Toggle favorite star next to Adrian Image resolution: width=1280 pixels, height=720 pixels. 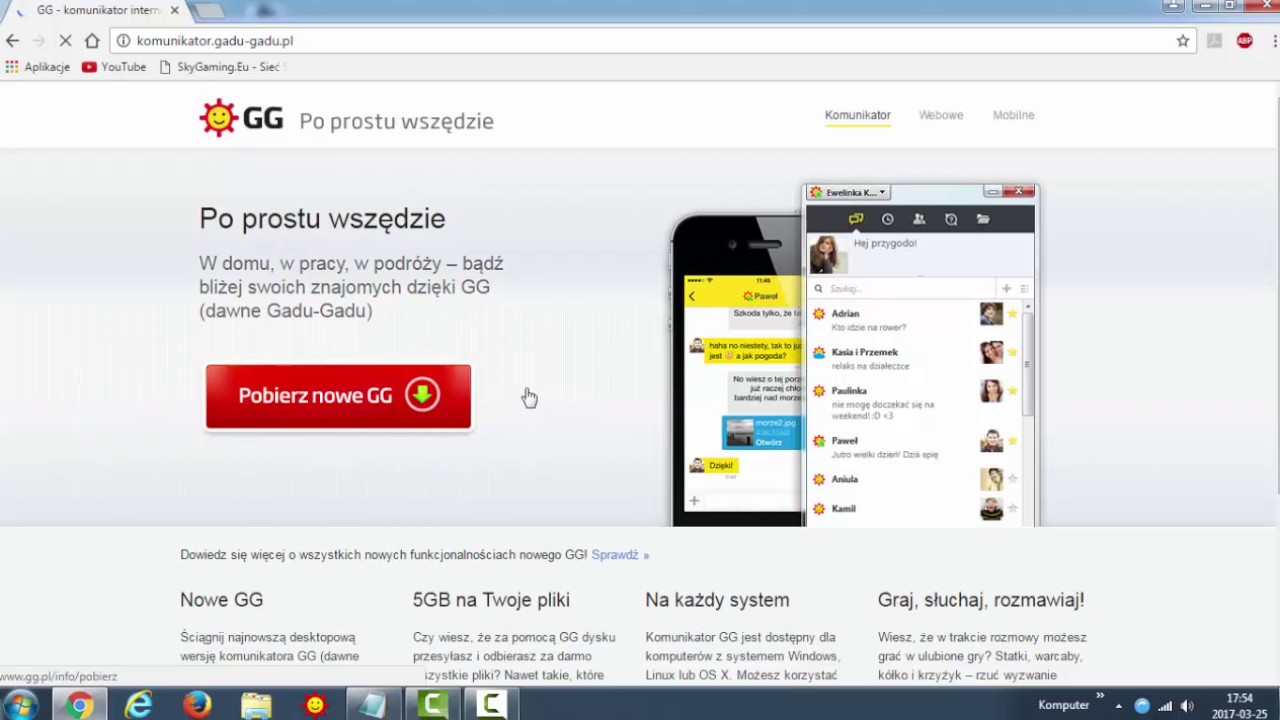pyautogui.click(x=1012, y=314)
